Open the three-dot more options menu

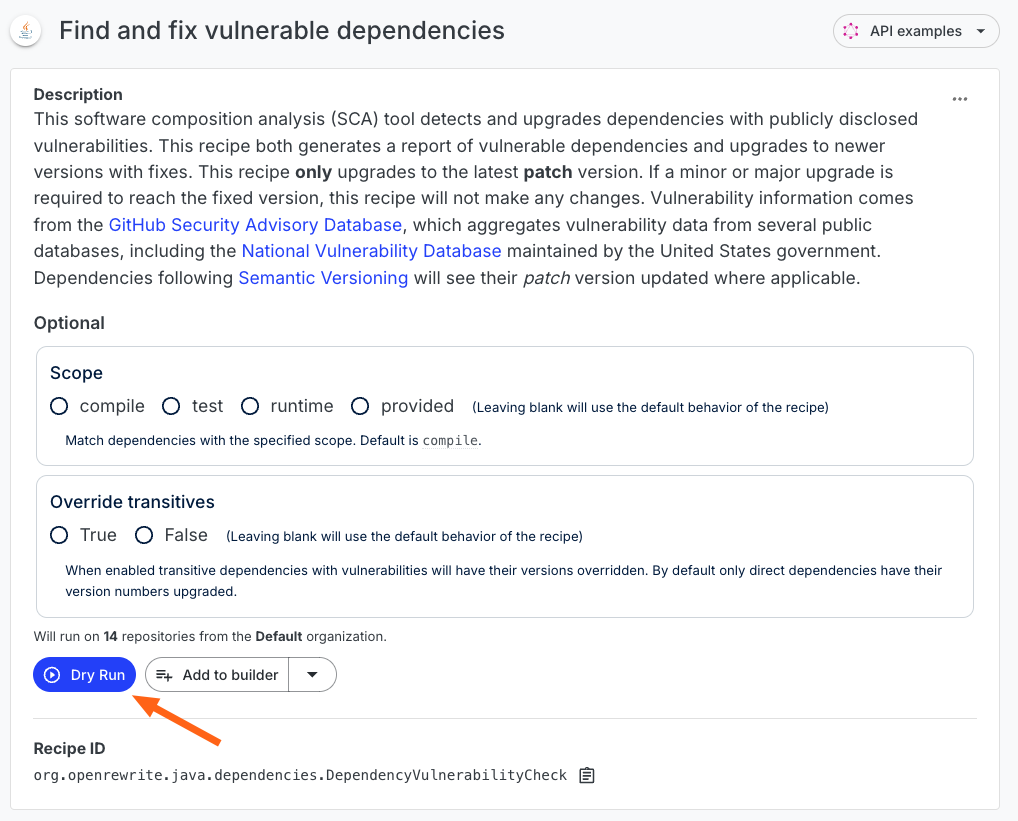tap(960, 99)
